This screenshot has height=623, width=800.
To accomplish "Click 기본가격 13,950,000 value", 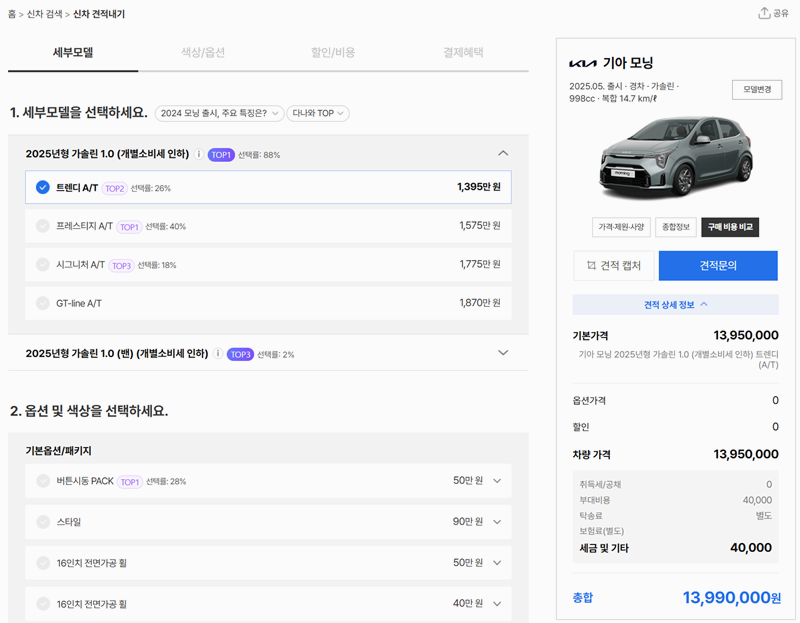I will 746,335.
